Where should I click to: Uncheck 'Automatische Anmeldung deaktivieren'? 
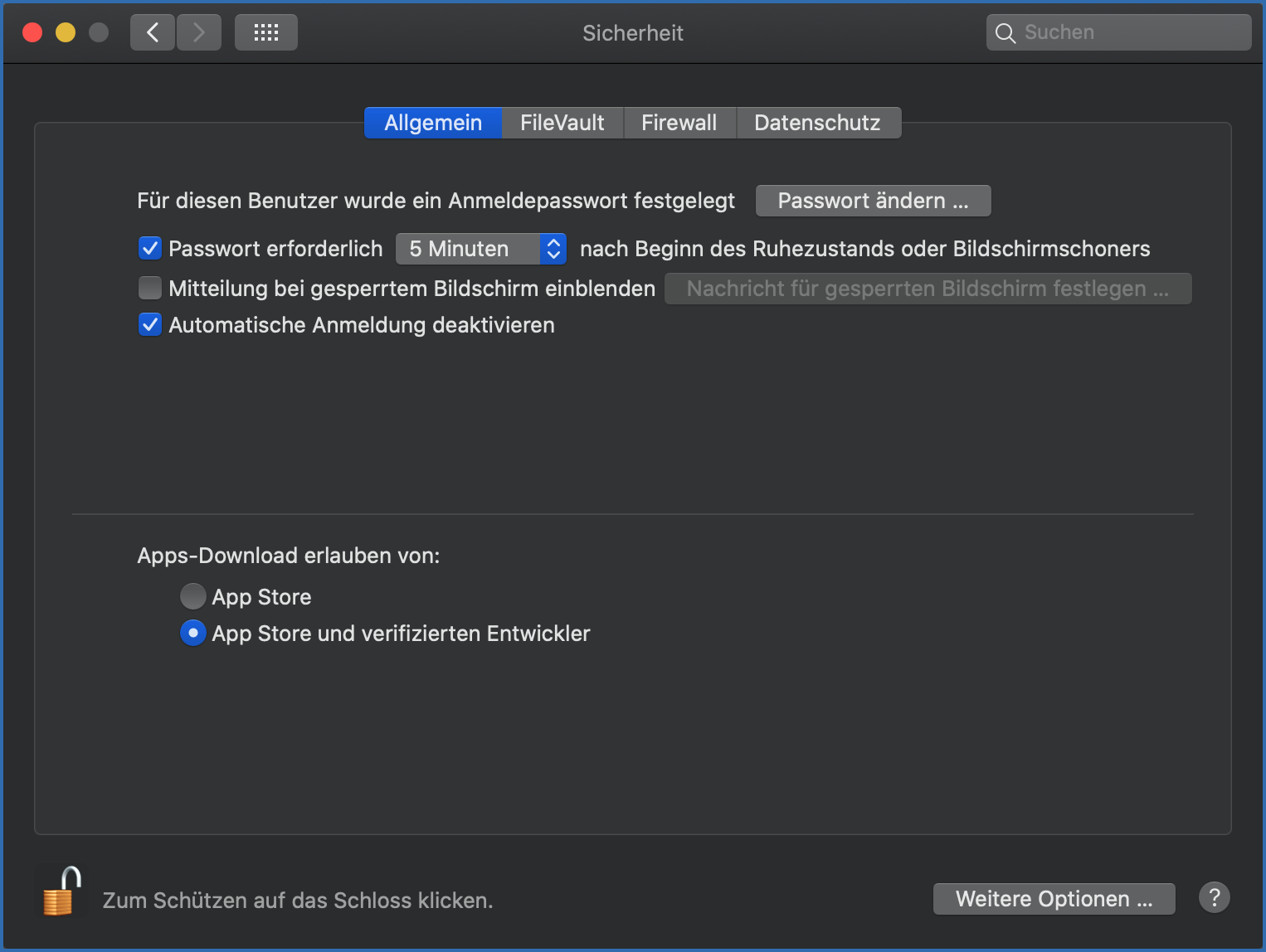[x=149, y=324]
